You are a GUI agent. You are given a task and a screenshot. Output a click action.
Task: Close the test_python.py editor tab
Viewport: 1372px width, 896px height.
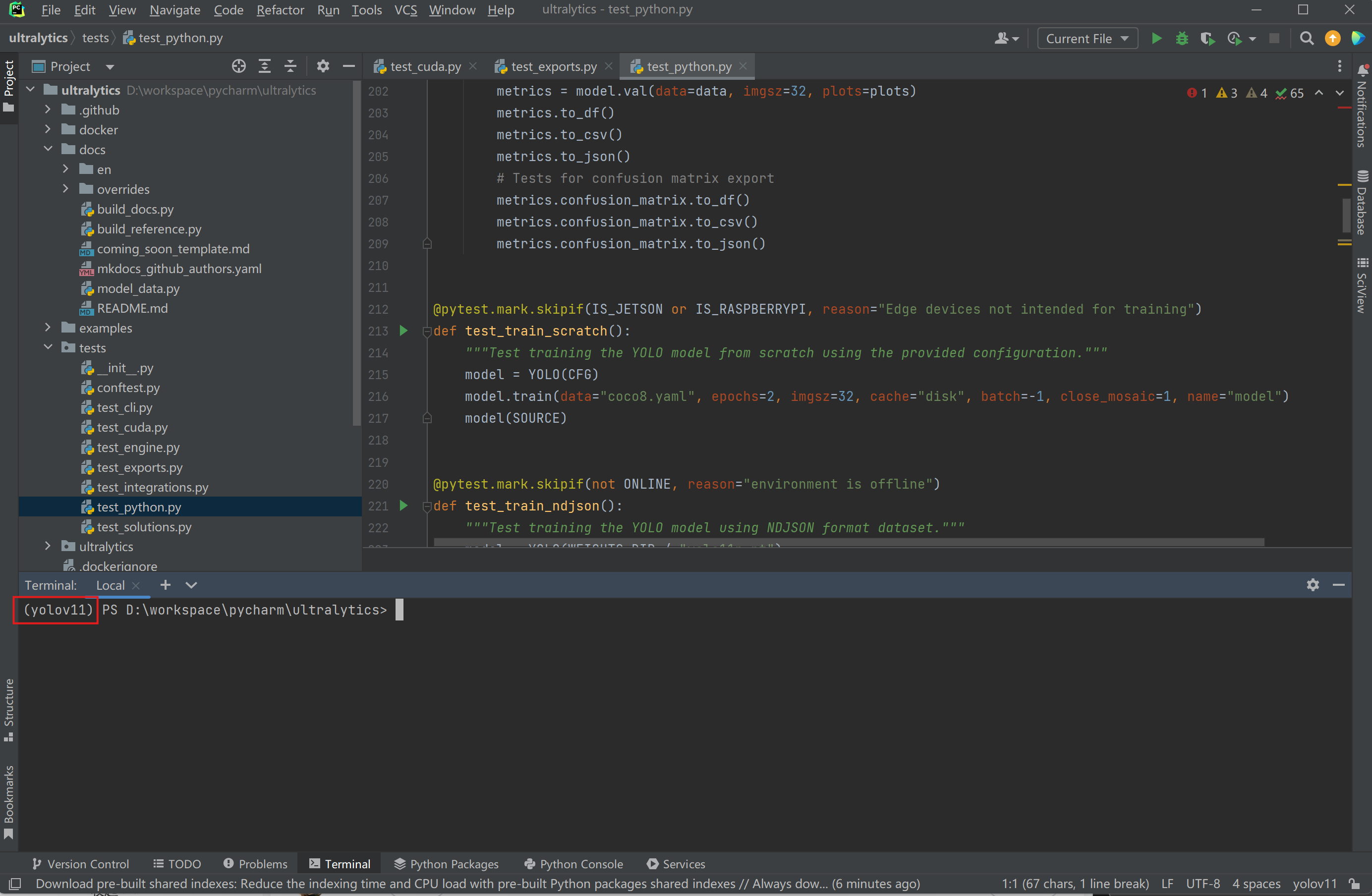tap(743, 66)
